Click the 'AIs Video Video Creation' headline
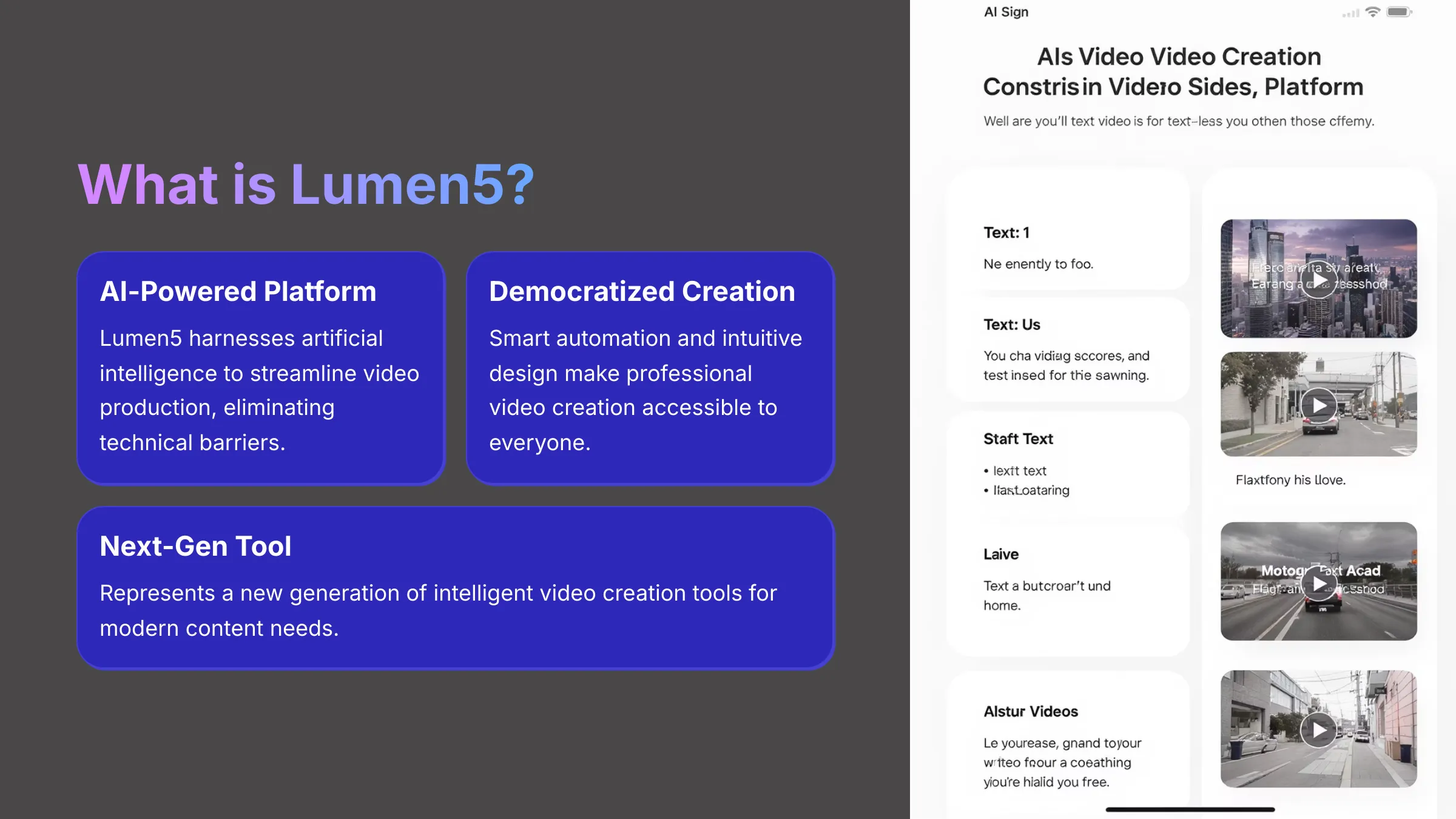The image size is (1456, 819). (1179, 56)
